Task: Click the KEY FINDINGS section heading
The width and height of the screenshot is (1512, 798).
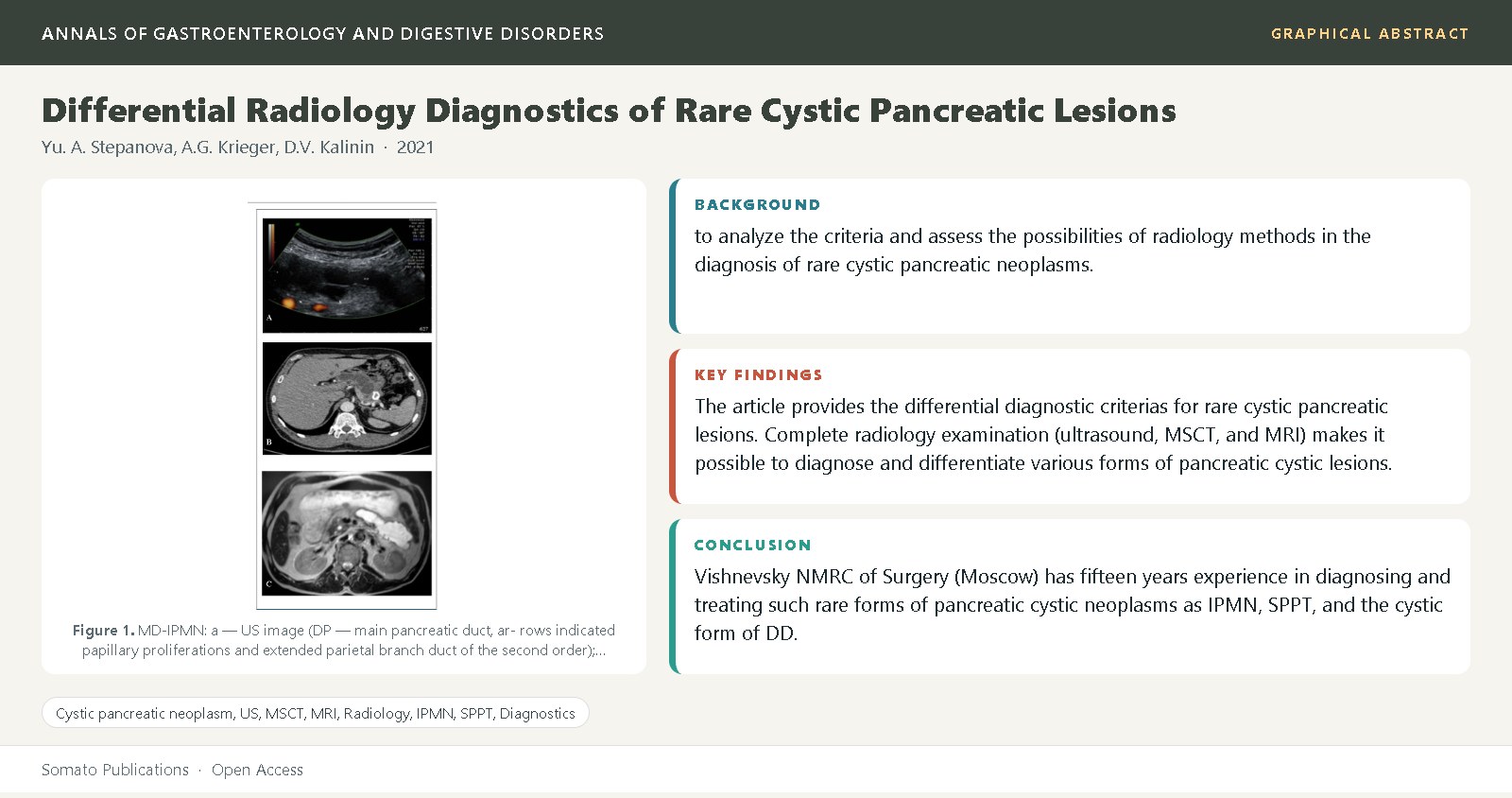Action: coord(758,375)
